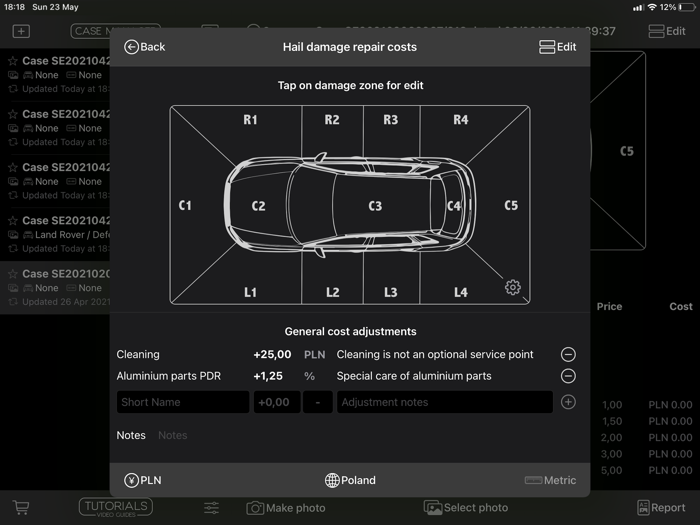
Task: Click the Price column header
Action: 609,306
